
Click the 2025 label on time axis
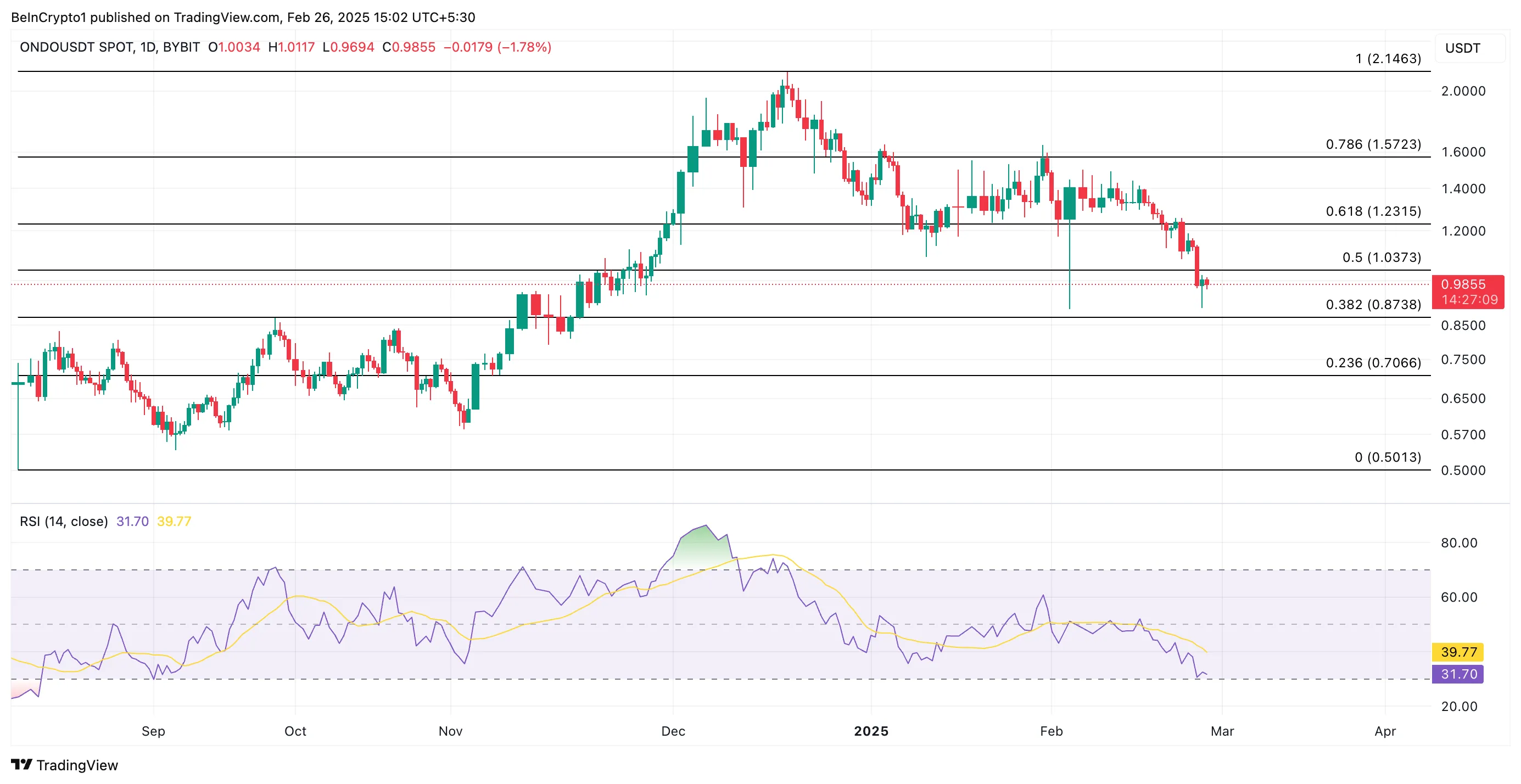(871, 731)
